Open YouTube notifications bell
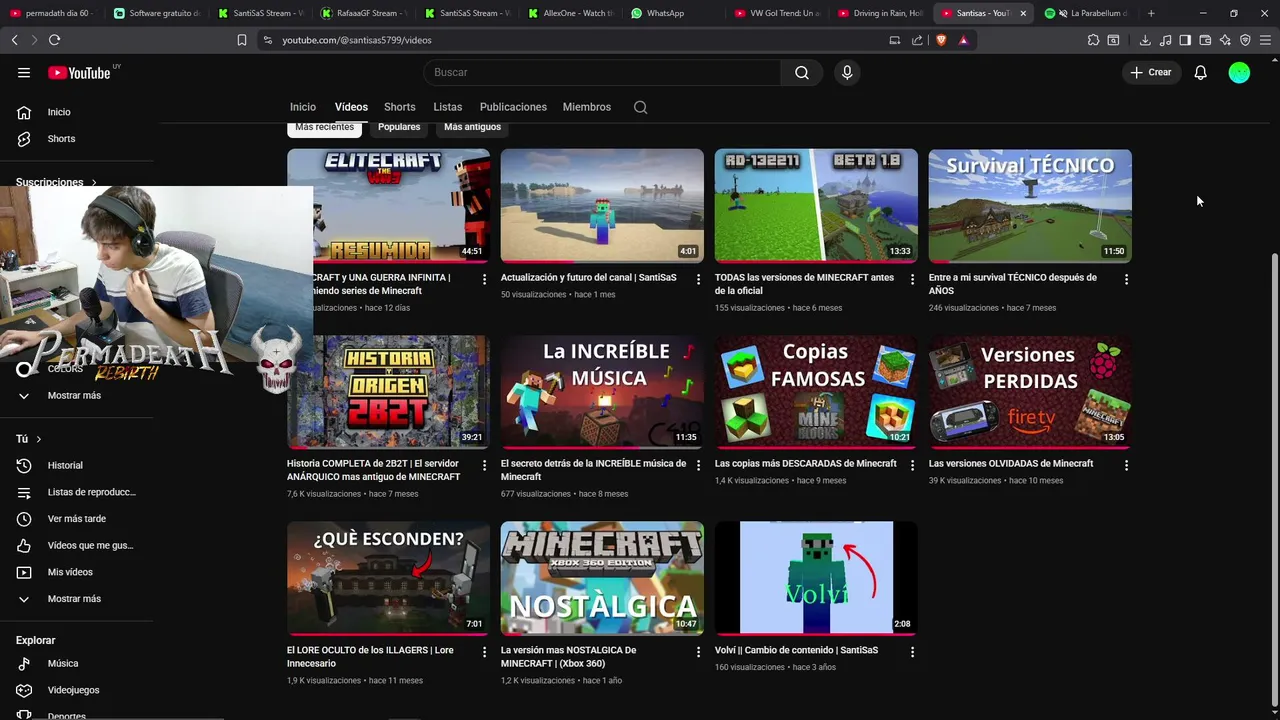This screenshot has width=1280, height=720. click(x=1200, y=72)
